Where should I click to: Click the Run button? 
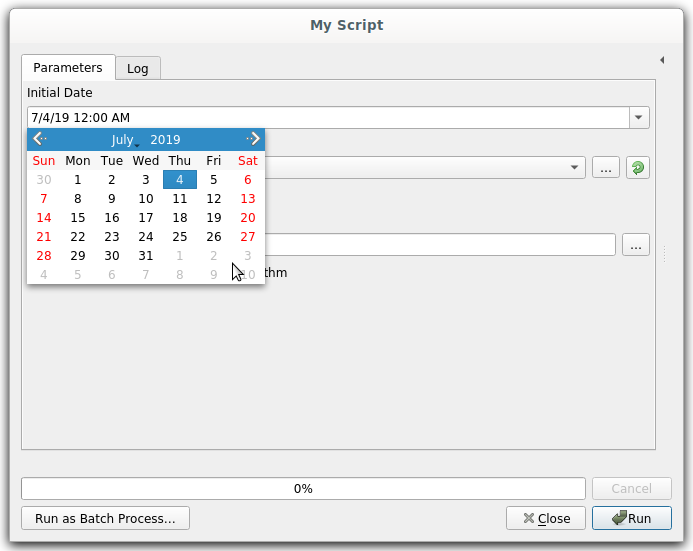[x=632, y=518]
